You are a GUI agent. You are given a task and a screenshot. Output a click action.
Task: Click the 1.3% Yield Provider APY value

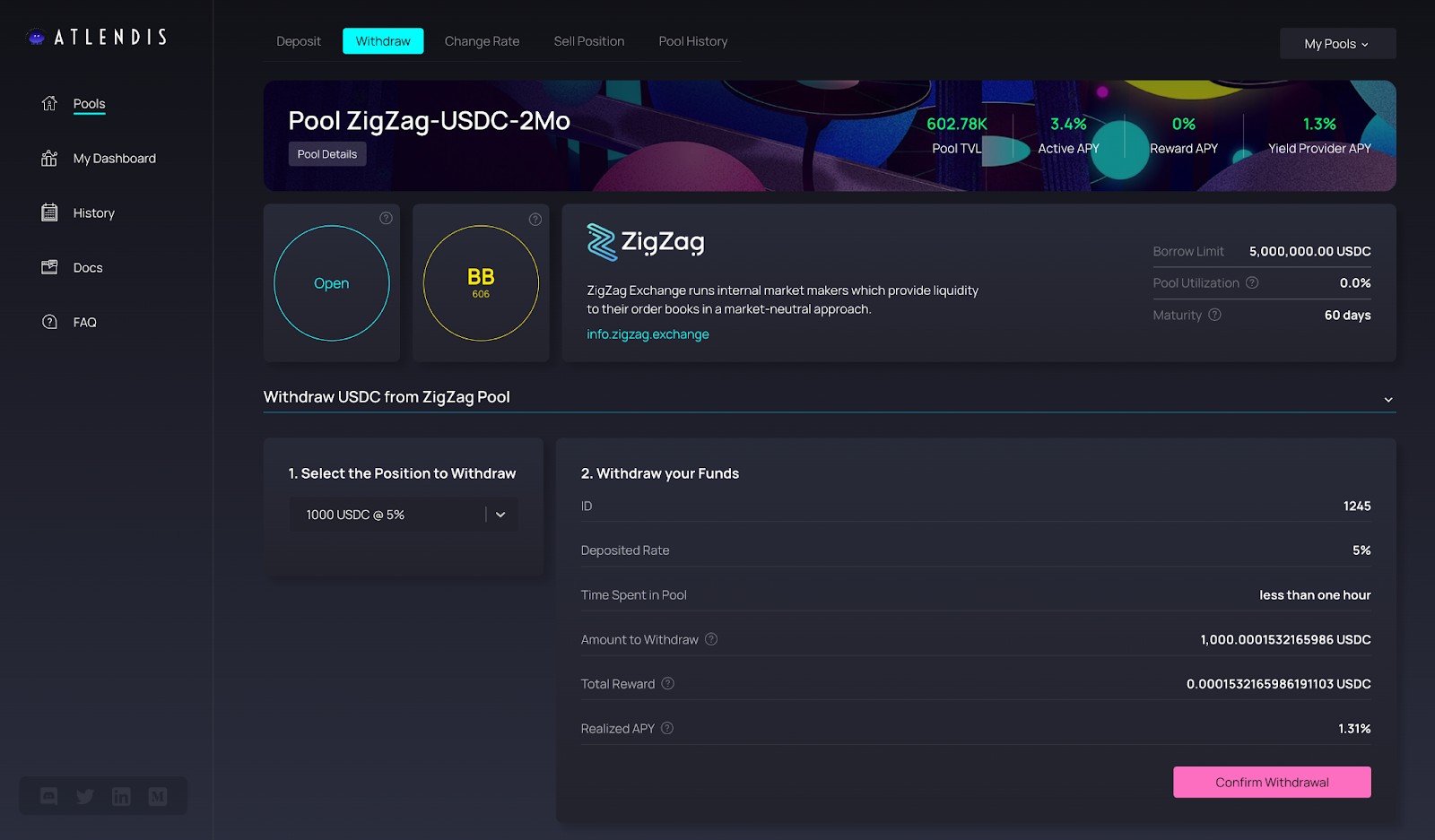point(1319,124)
